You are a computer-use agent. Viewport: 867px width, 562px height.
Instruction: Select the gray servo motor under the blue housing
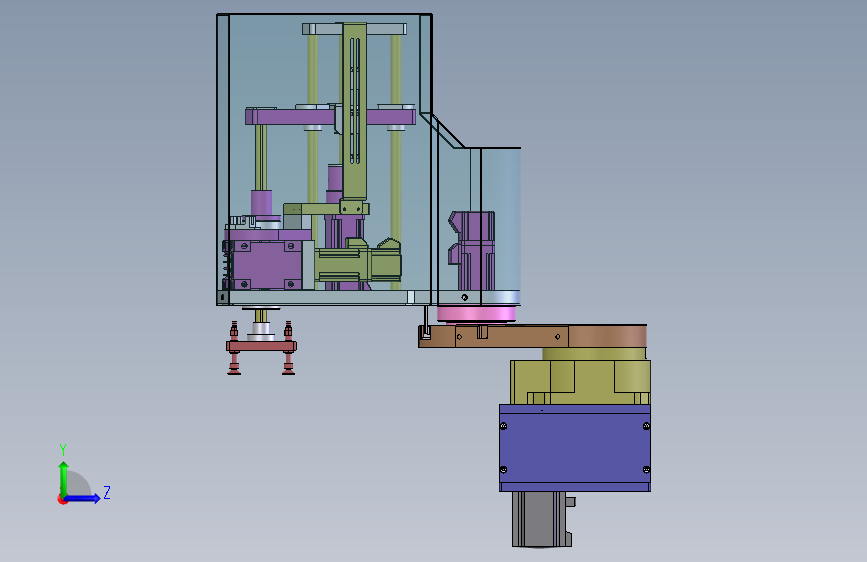[542, 519]
